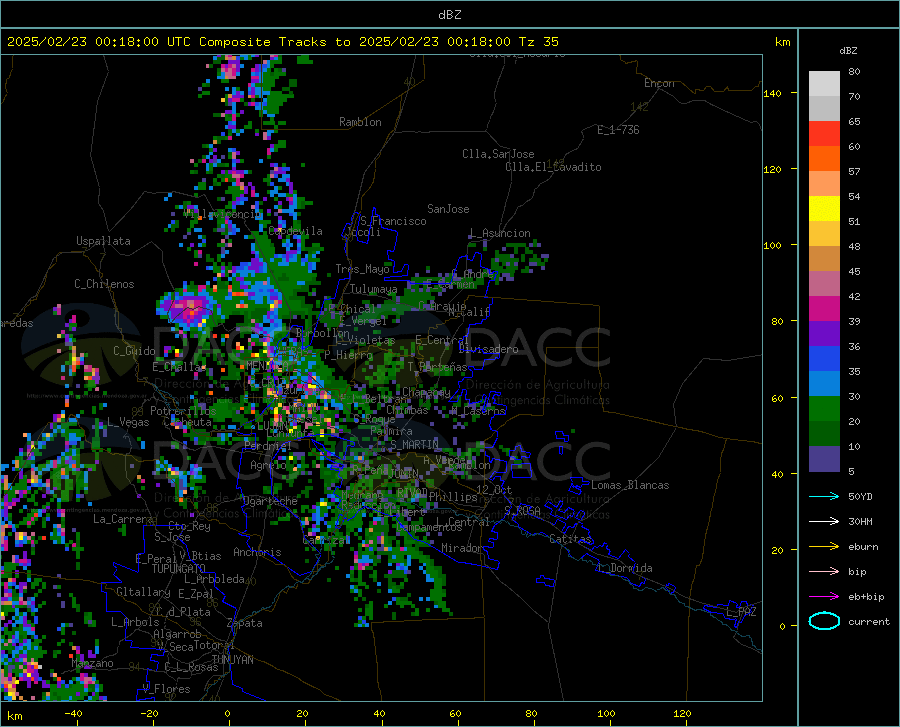The width and height of the screenshot is (900, 727).
Task: Click the Mirador place label
Action: click(x=461, y=548)
